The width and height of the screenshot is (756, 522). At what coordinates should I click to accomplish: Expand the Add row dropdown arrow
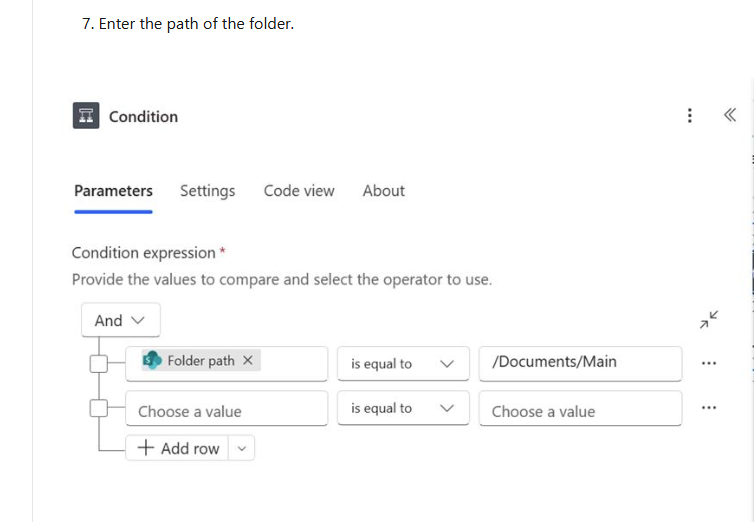(242, 448)
